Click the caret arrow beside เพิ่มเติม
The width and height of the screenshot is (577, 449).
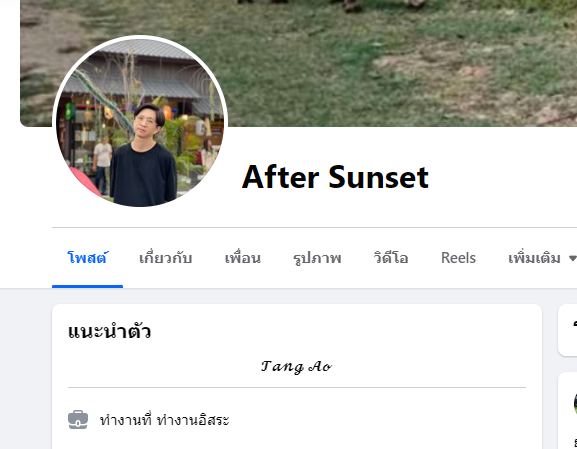572,258
